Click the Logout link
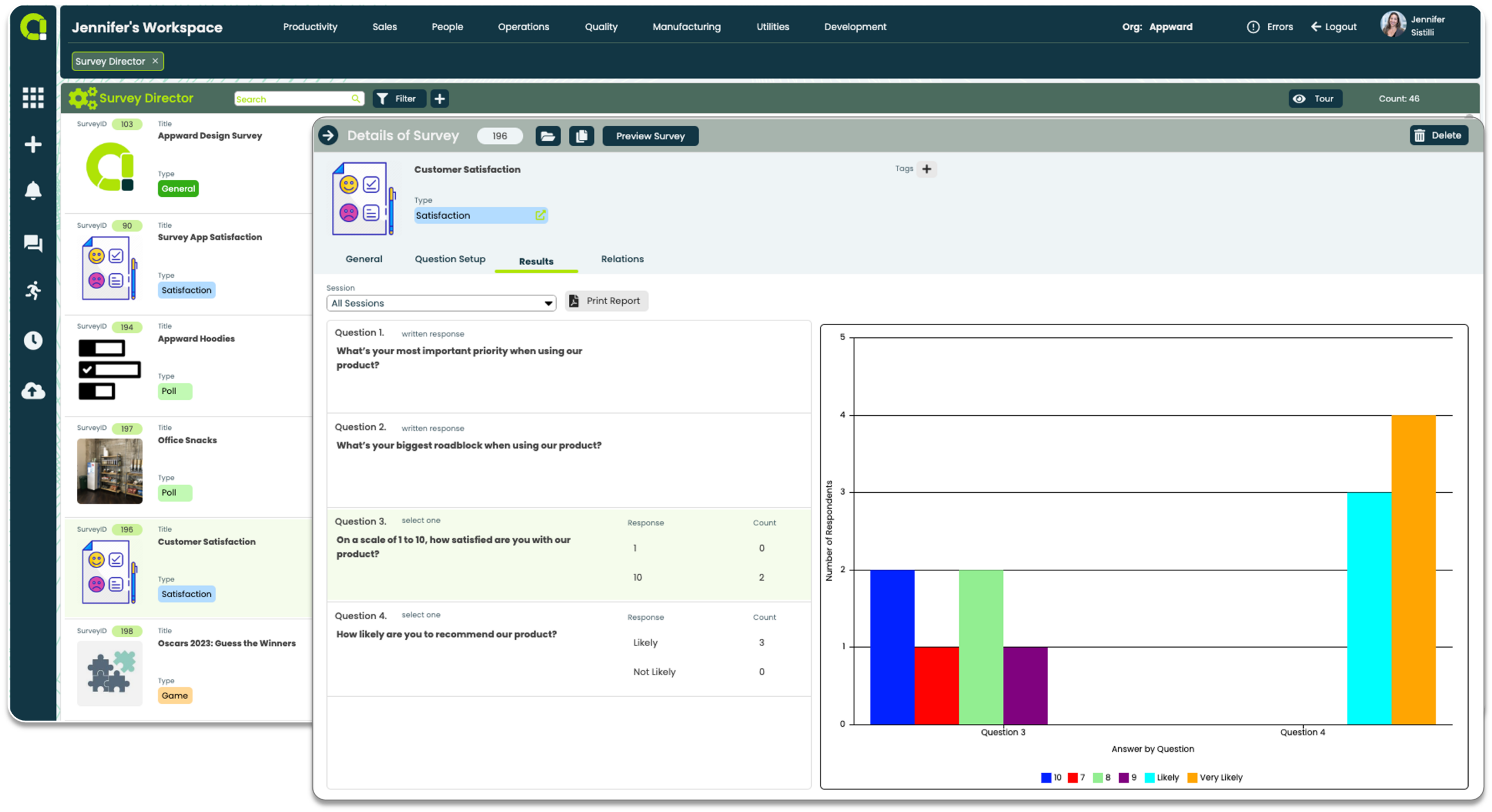 1333,27
